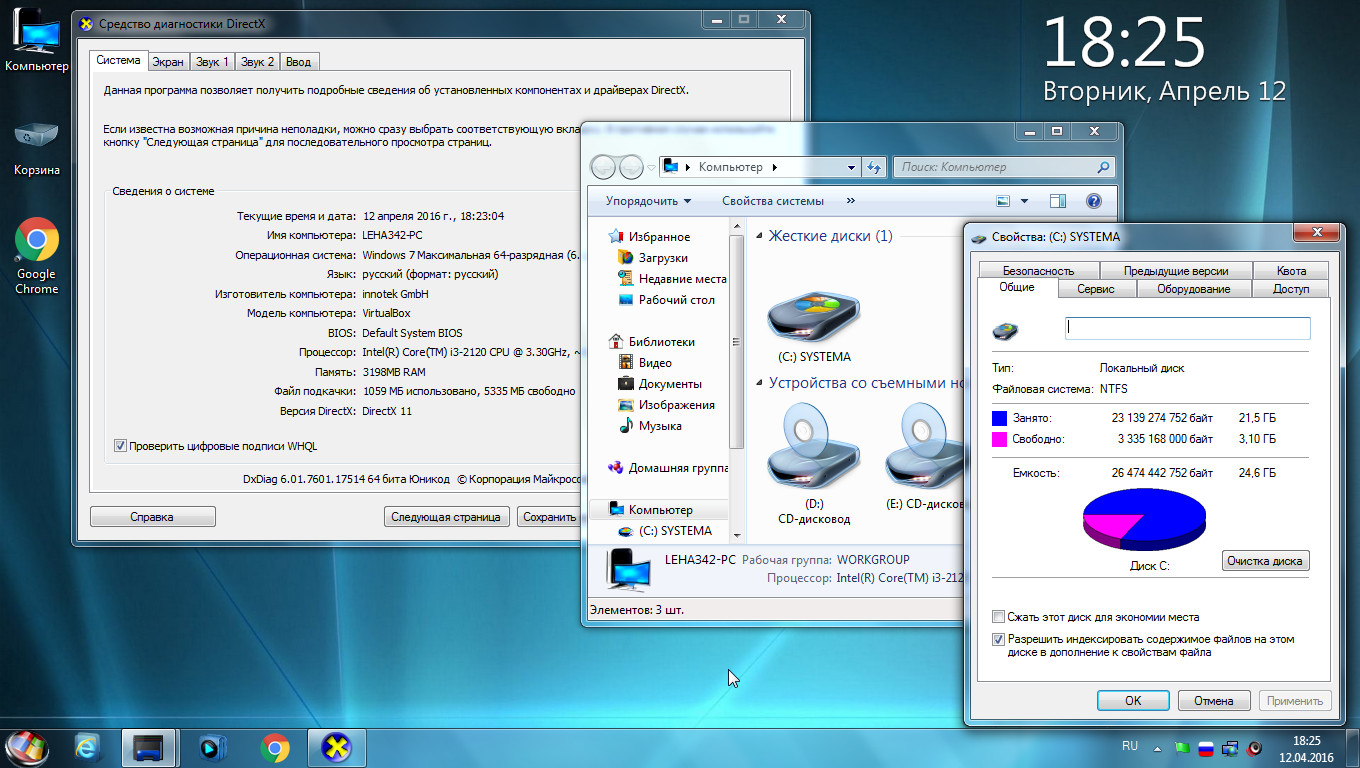
Task: Open the Безопасность tab in properties
Action: point(1038,270)
